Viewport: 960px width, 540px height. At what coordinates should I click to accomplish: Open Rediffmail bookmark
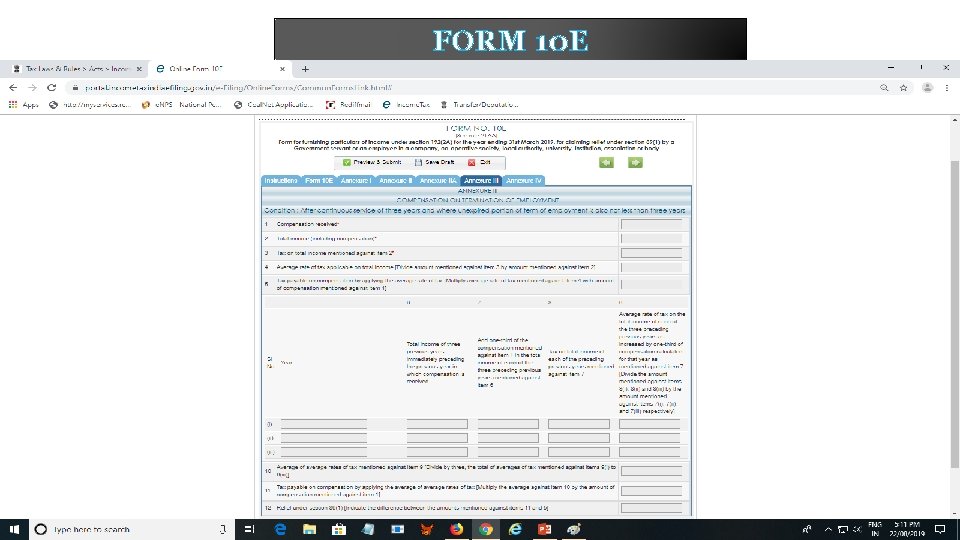tap(348, 105)
